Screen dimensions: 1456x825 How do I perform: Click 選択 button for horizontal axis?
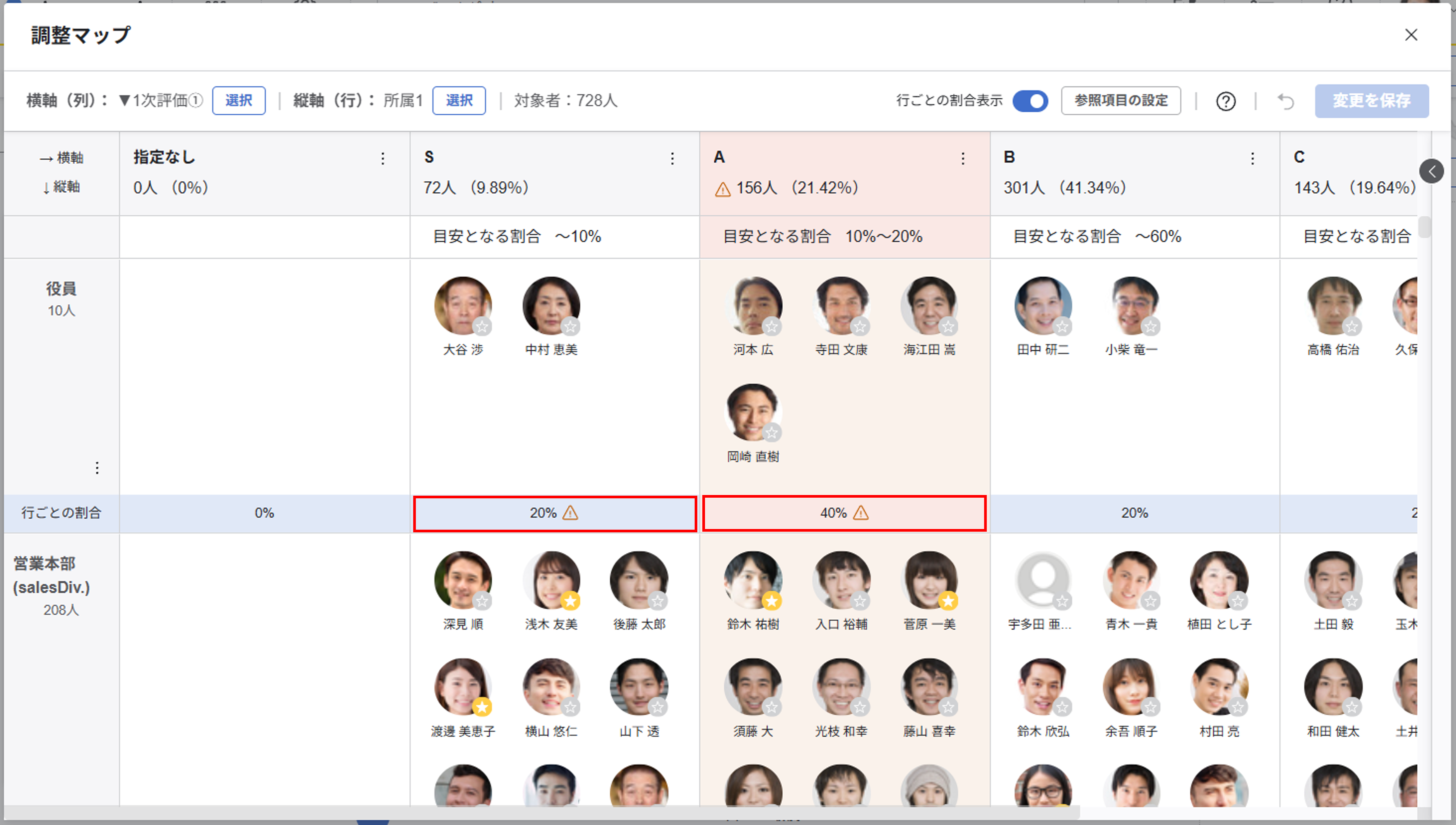pos(238,101)
